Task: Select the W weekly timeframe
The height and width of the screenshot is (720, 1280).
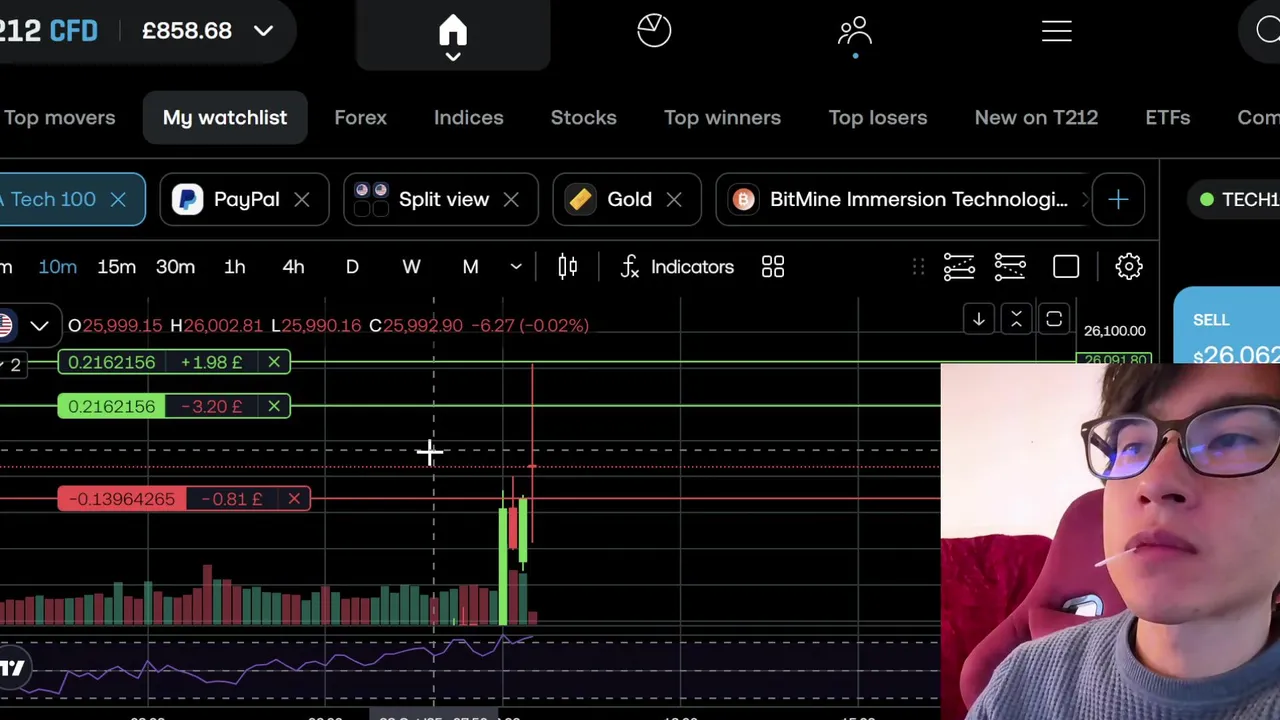Action: tap(411, 267)
